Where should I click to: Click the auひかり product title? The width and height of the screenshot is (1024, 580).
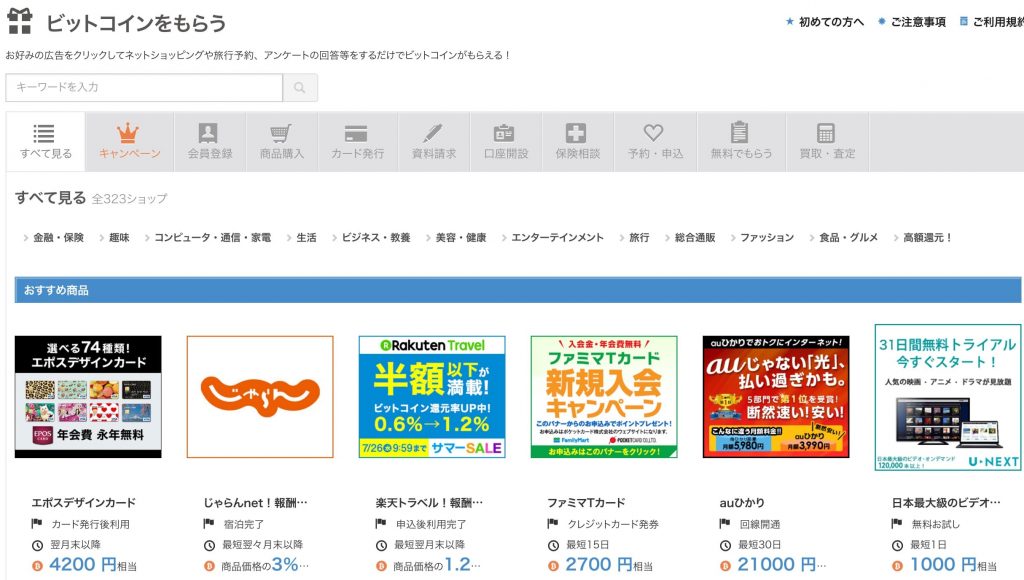coord(742,503)
